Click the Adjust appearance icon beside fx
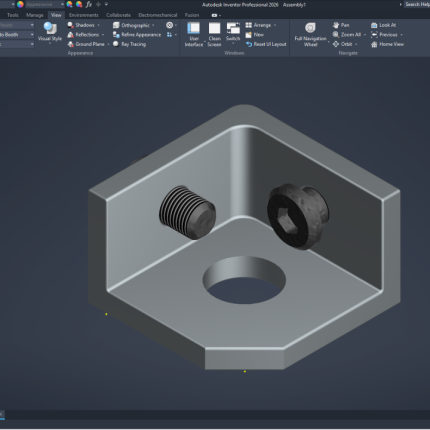 click(x=79, y=4)
